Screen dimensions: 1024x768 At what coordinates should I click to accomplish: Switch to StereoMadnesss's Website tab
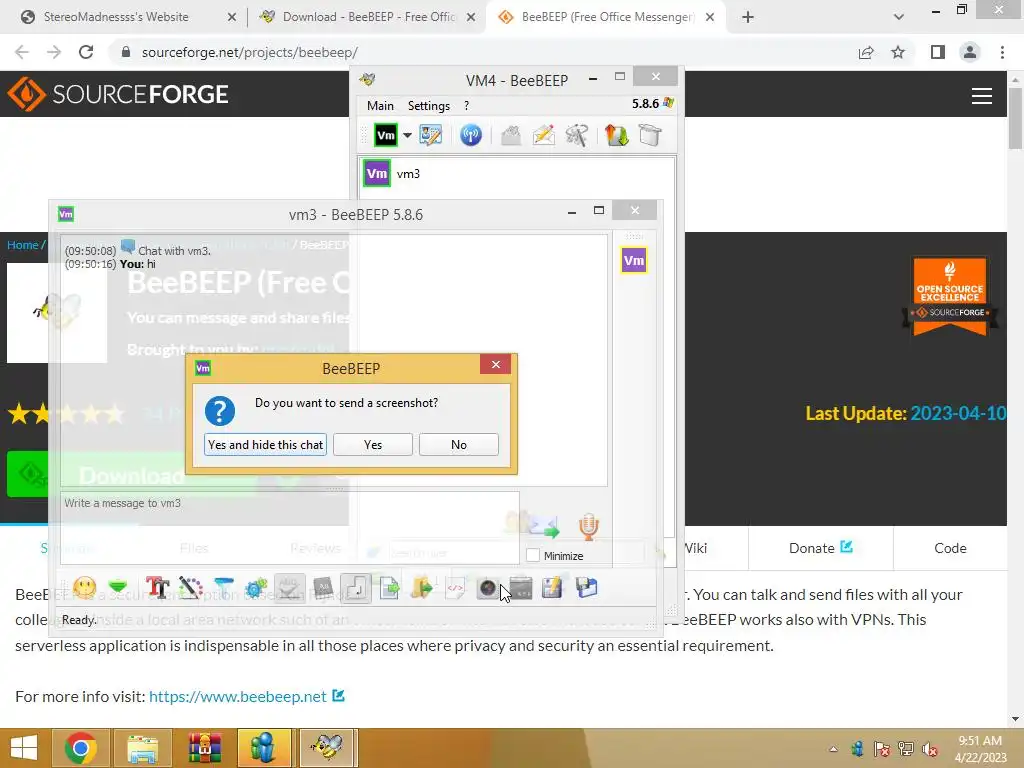pyautogui.click(x=116, y=17)
